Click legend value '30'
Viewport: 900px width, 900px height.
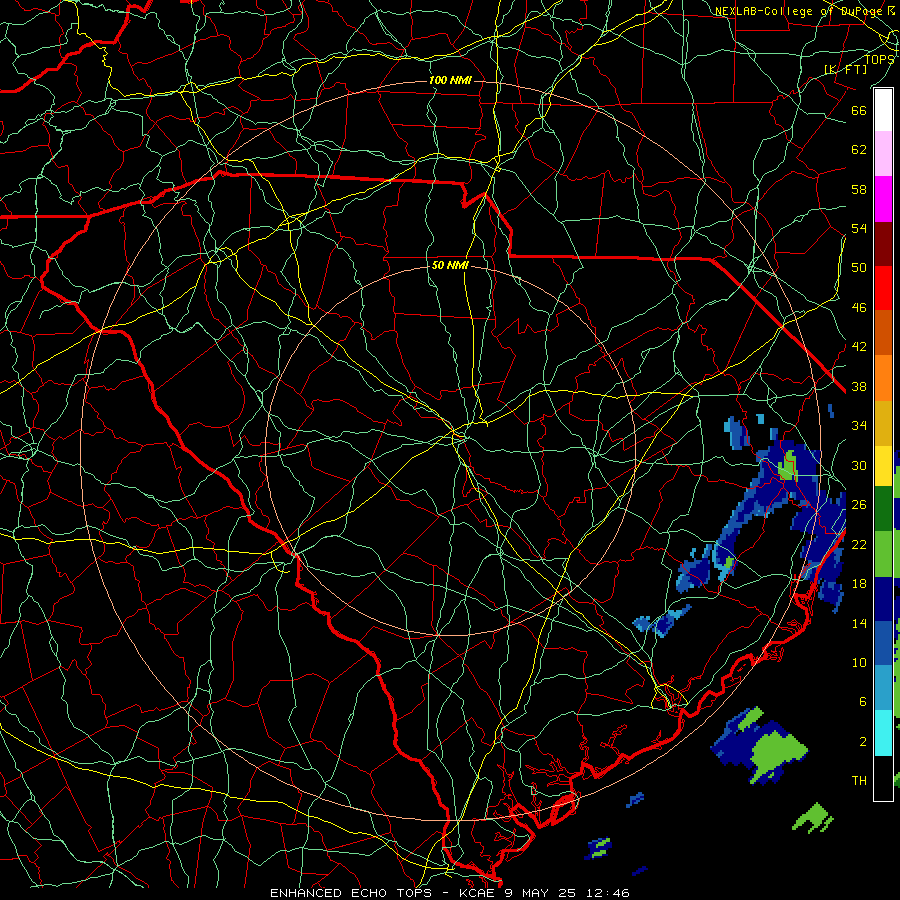(859, 465)
